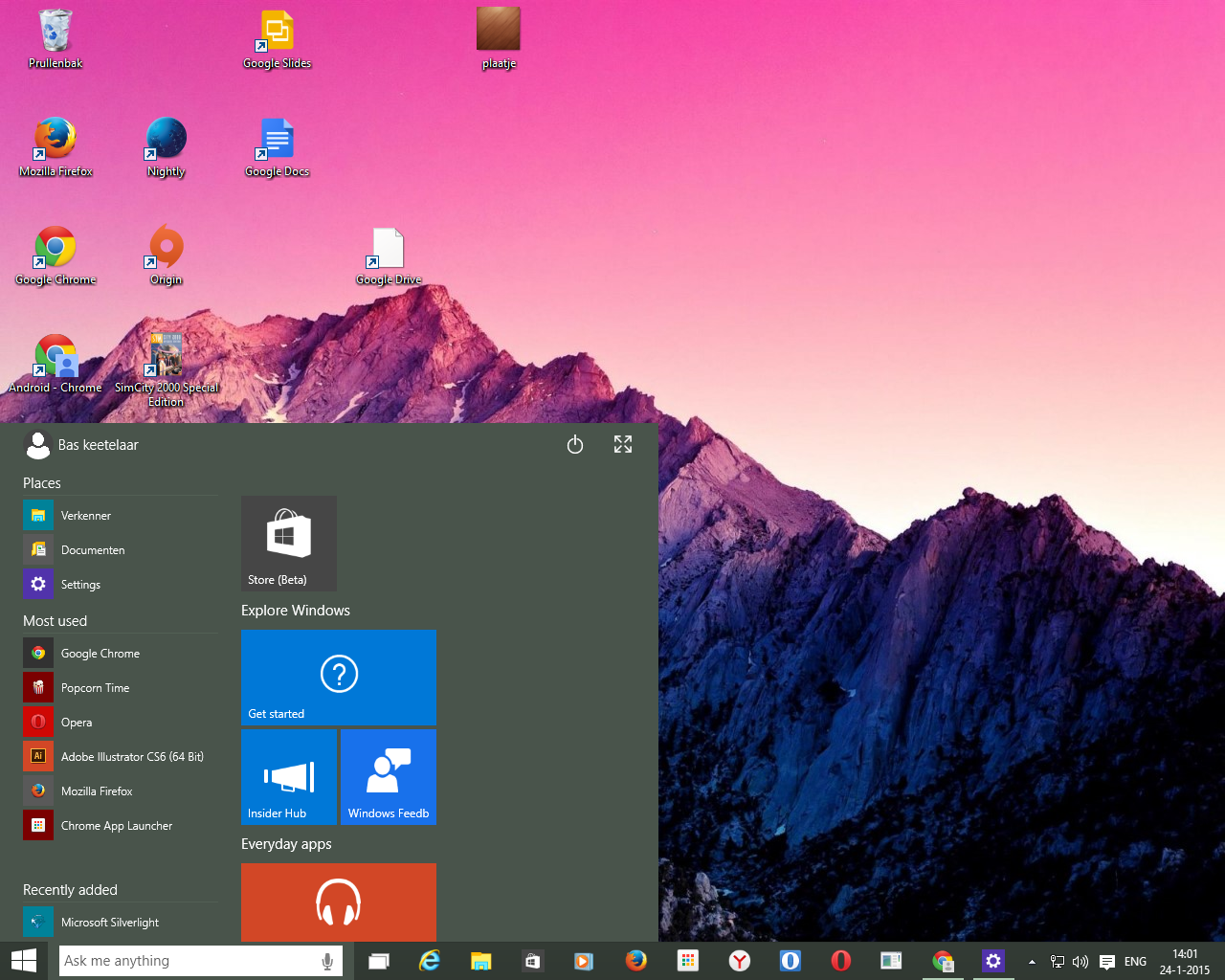Screen dimensions: 1225x980
Task: Open the volume speaker tray icon
Action: coord(1081,962)
